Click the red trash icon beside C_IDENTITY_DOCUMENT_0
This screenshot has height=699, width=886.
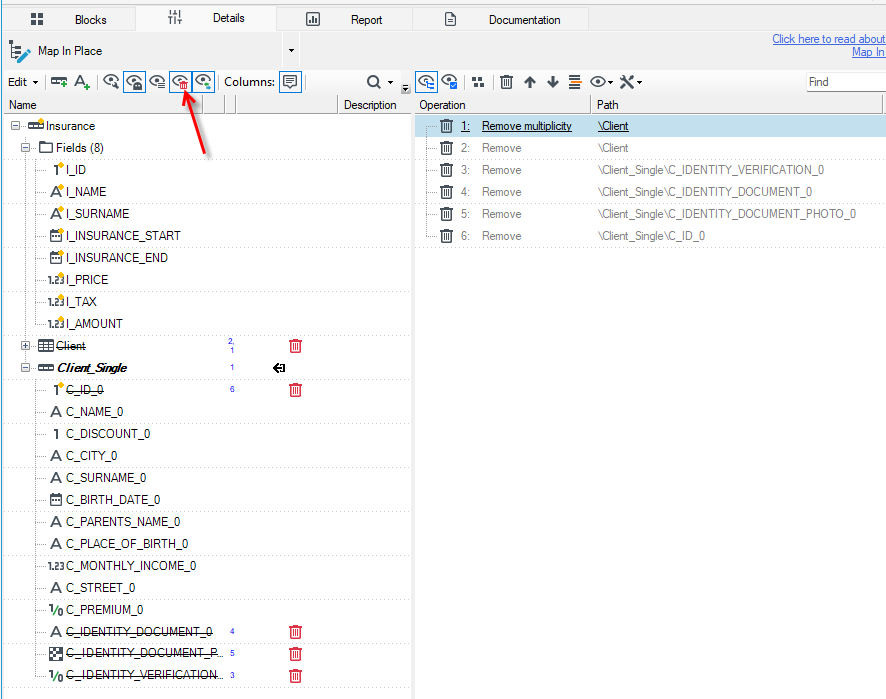tap(296, 632)
